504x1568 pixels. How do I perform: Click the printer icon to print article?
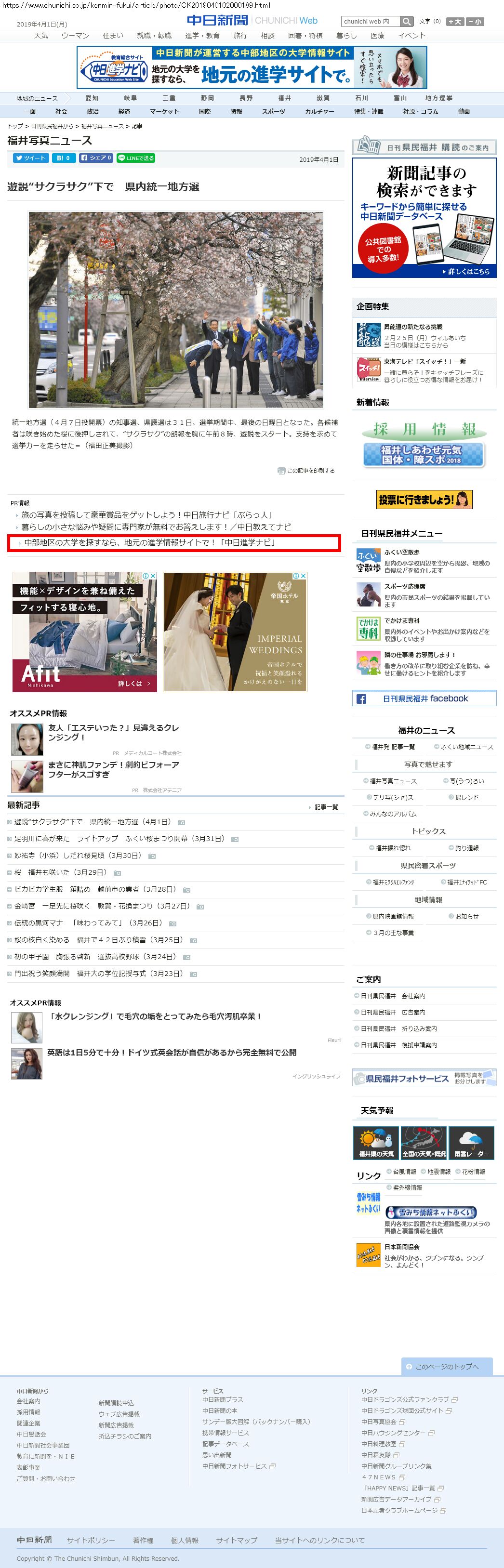click(281, 471)
